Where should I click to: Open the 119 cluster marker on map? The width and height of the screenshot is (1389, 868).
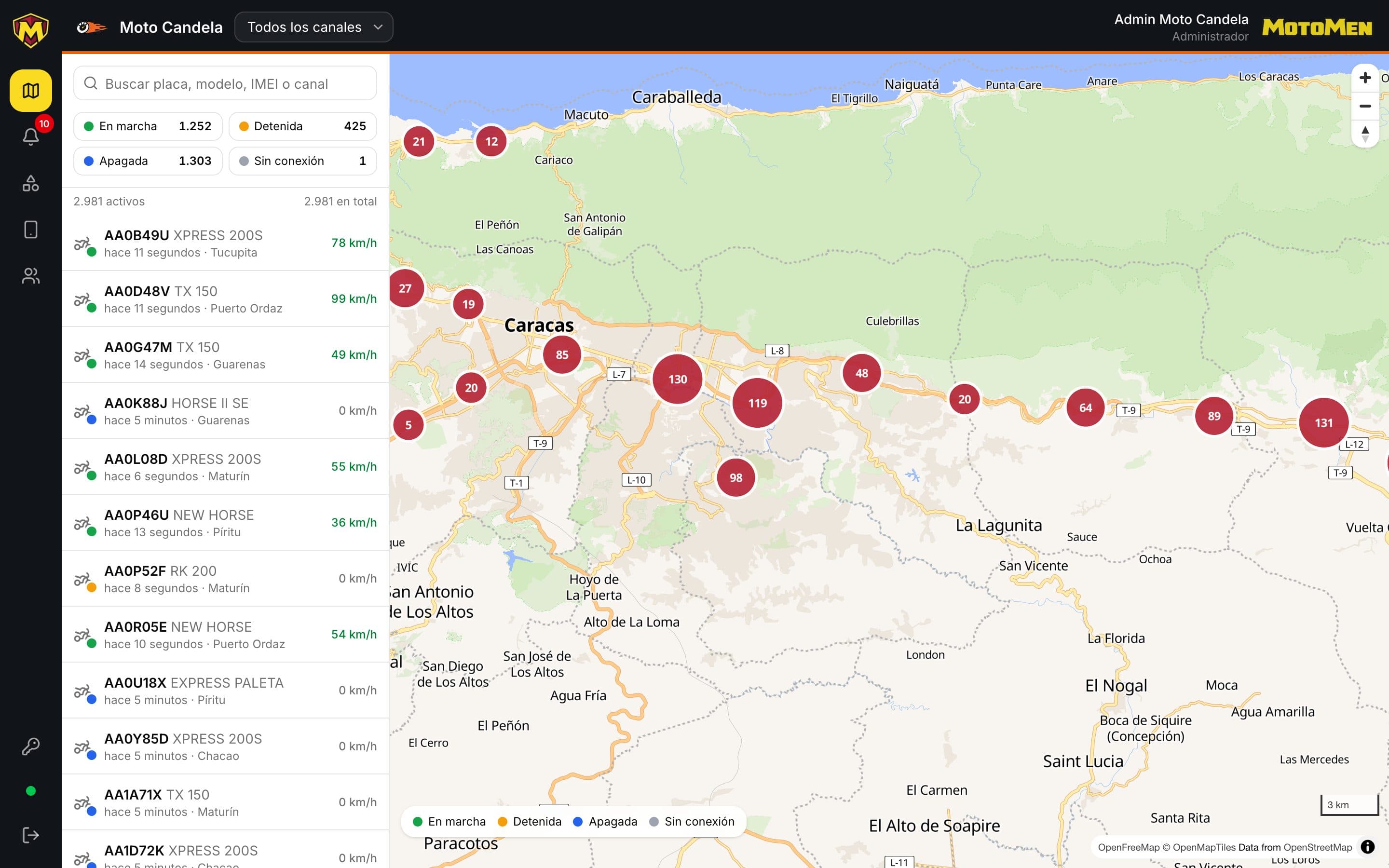click(757, 403)
